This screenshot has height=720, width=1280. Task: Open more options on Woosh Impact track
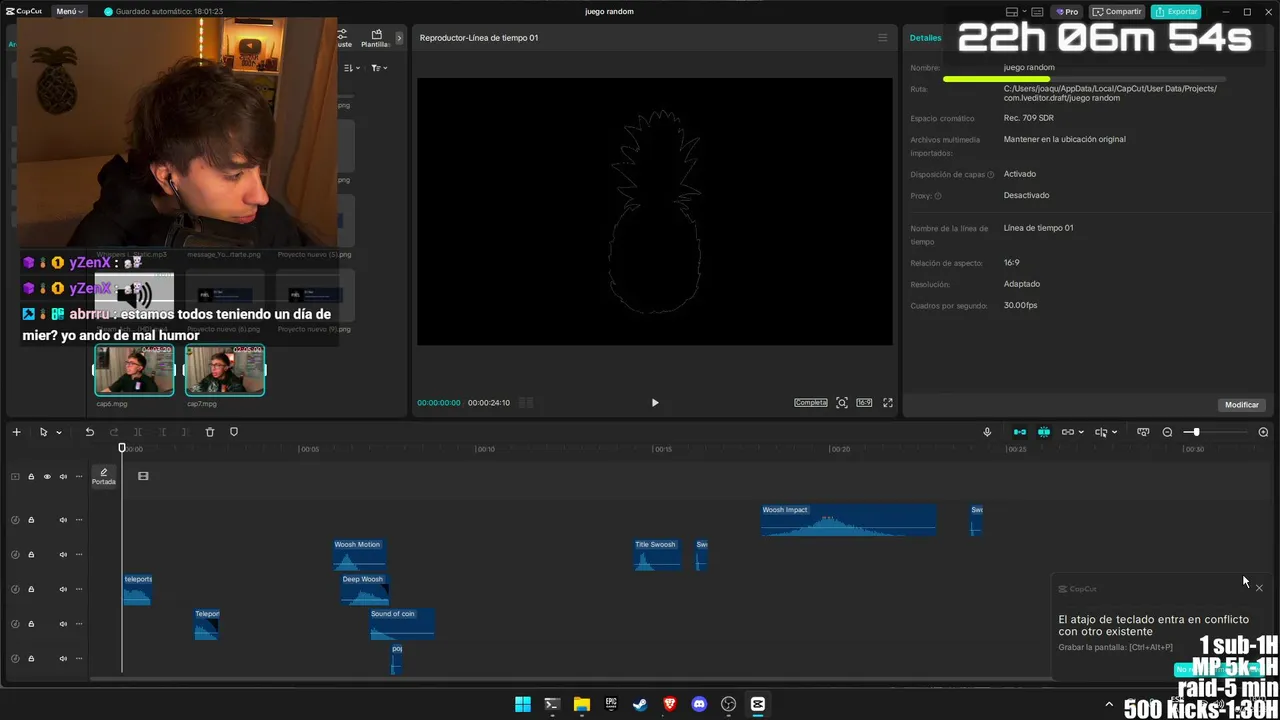click(x=79, y=520)
